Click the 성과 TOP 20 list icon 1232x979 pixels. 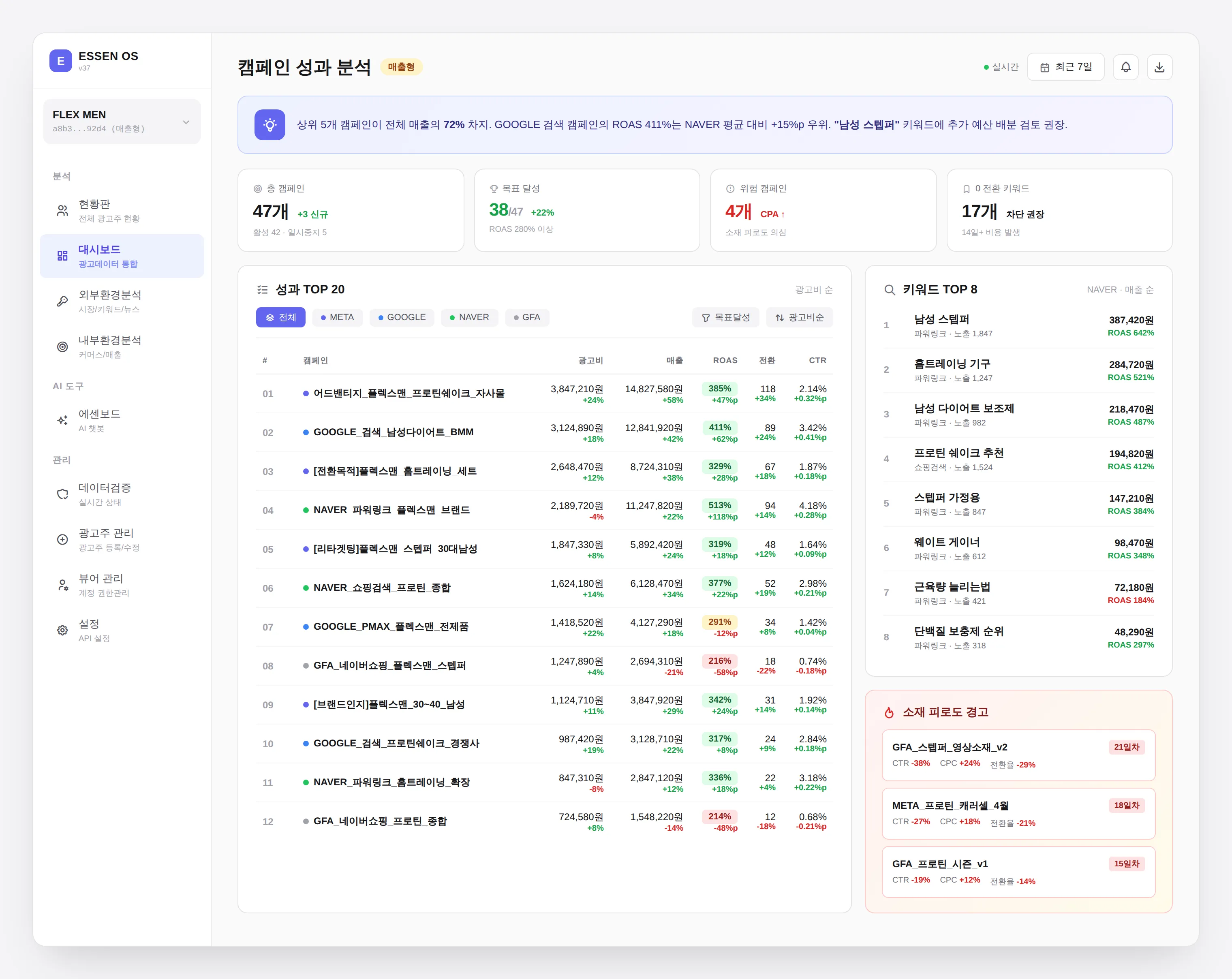[x=262, y=290]
